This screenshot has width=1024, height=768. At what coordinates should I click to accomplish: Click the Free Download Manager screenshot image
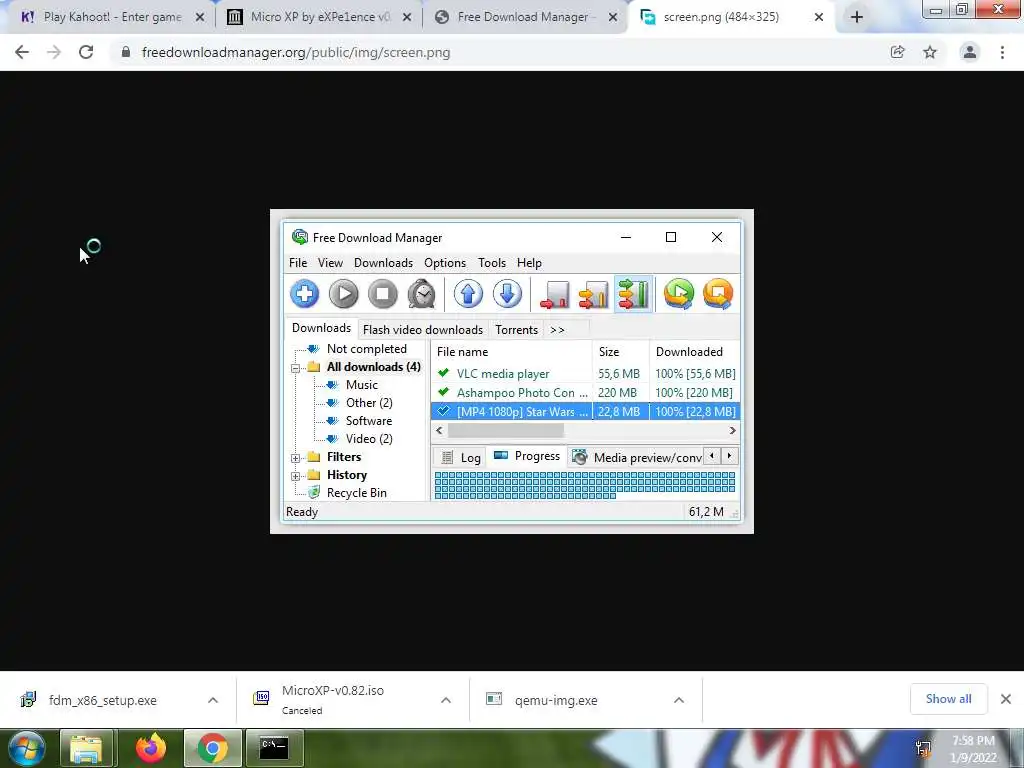512,371
